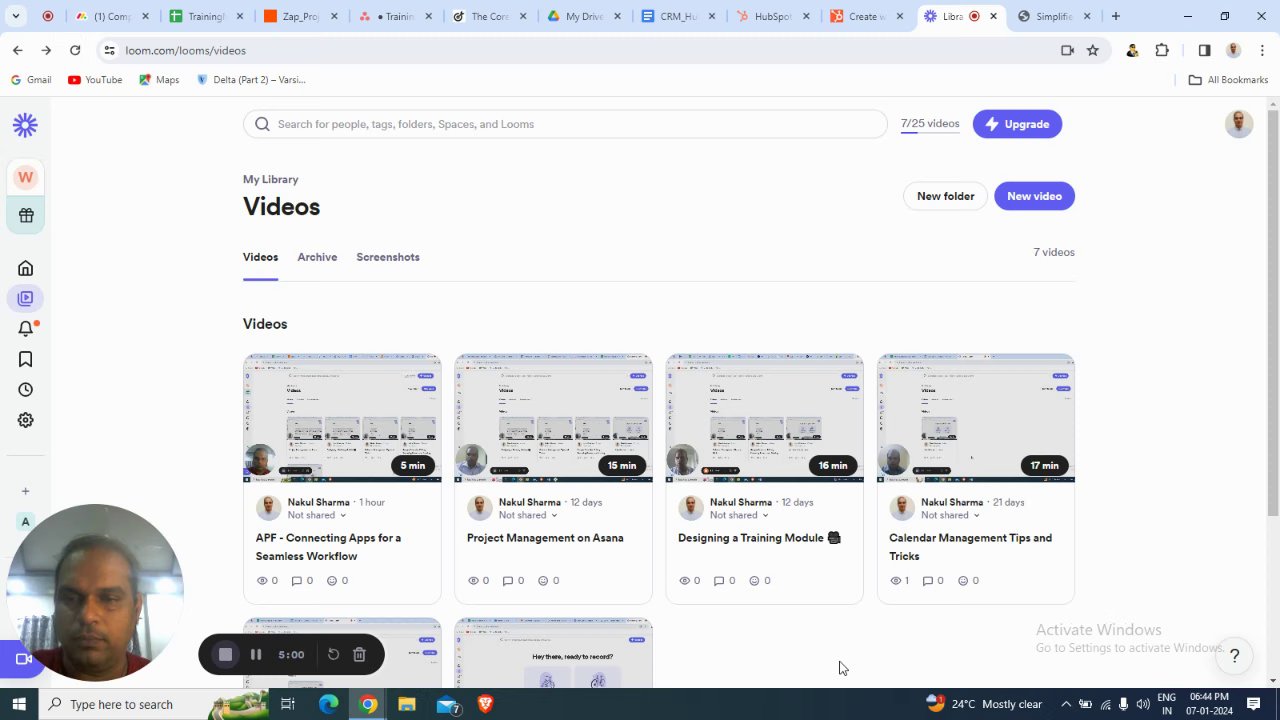Switch to the CRM_Hu browser tab
Screen dimensions: 1280x720
679,16
